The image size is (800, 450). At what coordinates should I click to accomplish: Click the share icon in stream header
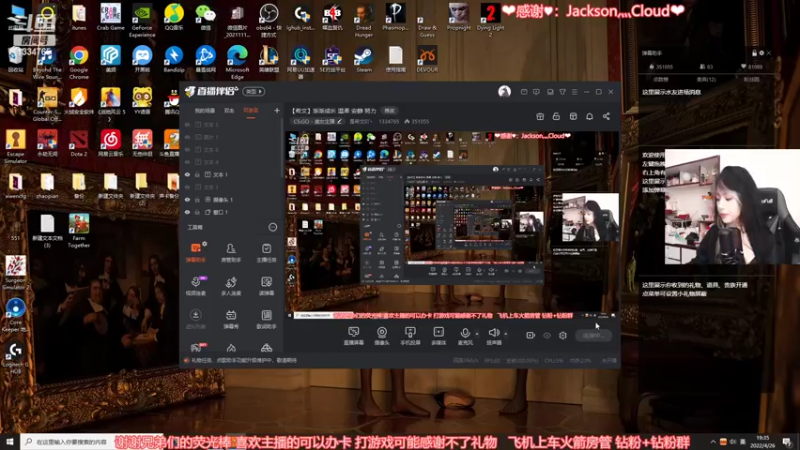(606, 116)
